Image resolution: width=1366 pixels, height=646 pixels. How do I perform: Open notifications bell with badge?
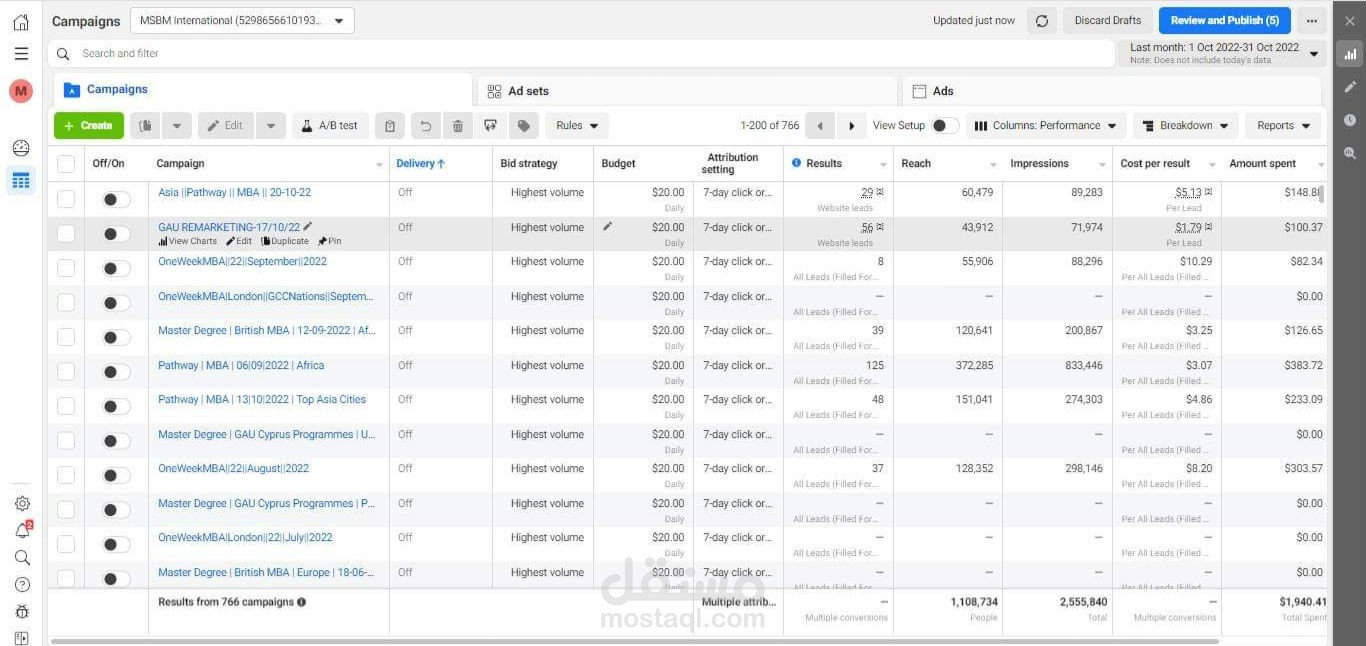click(22, 531)
